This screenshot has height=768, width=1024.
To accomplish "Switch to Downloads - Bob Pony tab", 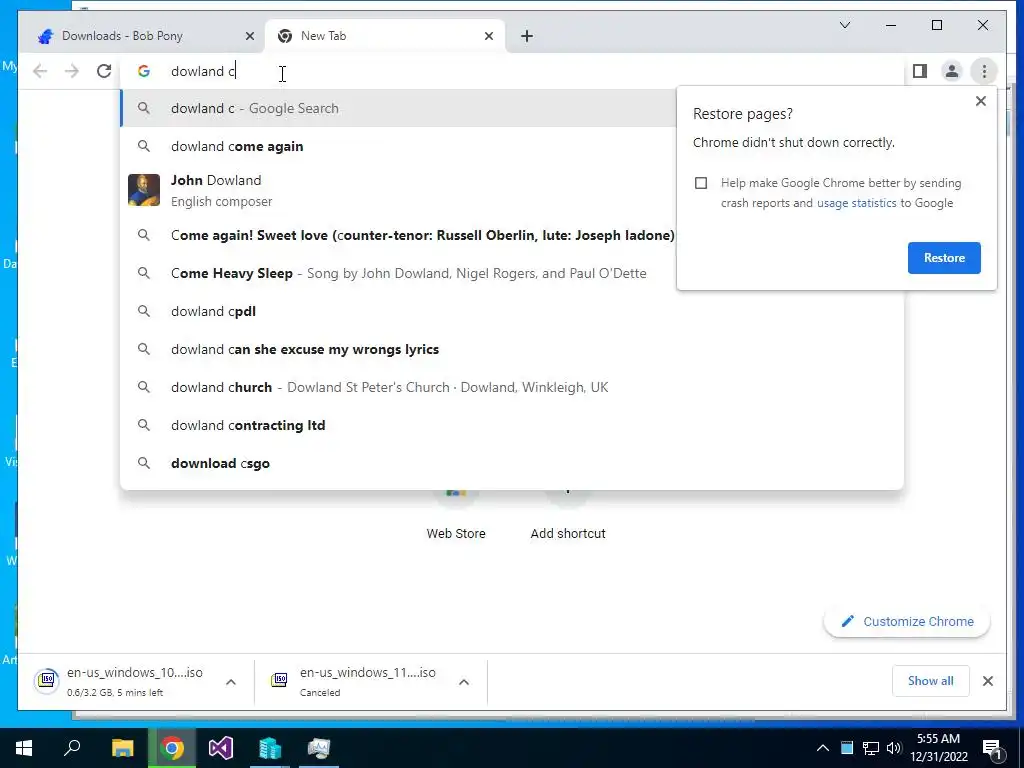I will pos(142,36).
